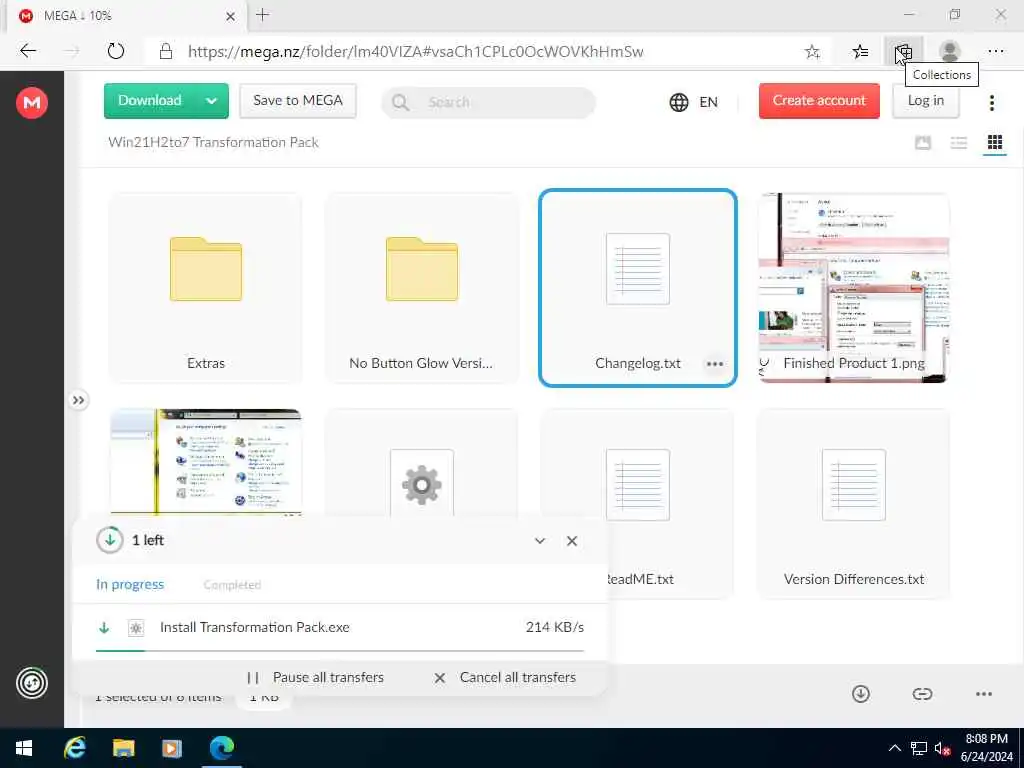The image size is (1024, 768).
Task: Reload the page with refresh icon
Action: pos(116,51)
